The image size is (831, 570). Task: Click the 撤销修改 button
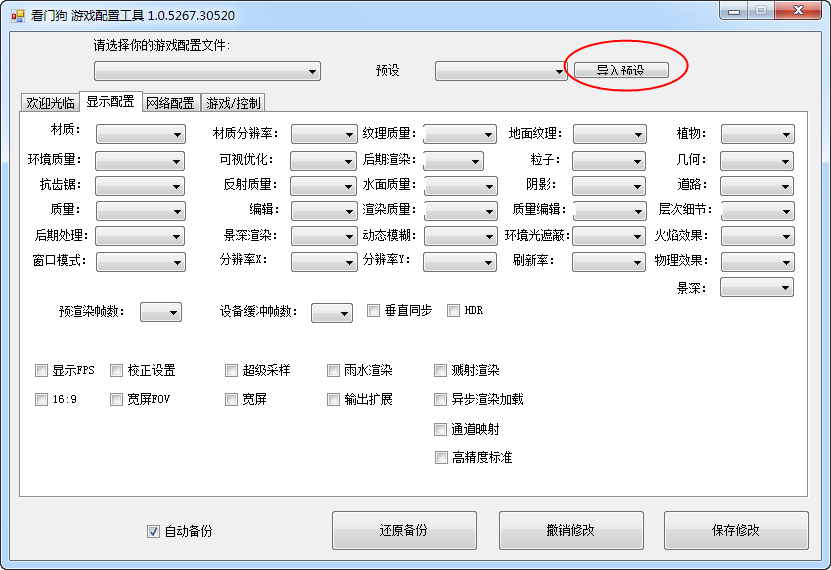(x=571, y=530)
